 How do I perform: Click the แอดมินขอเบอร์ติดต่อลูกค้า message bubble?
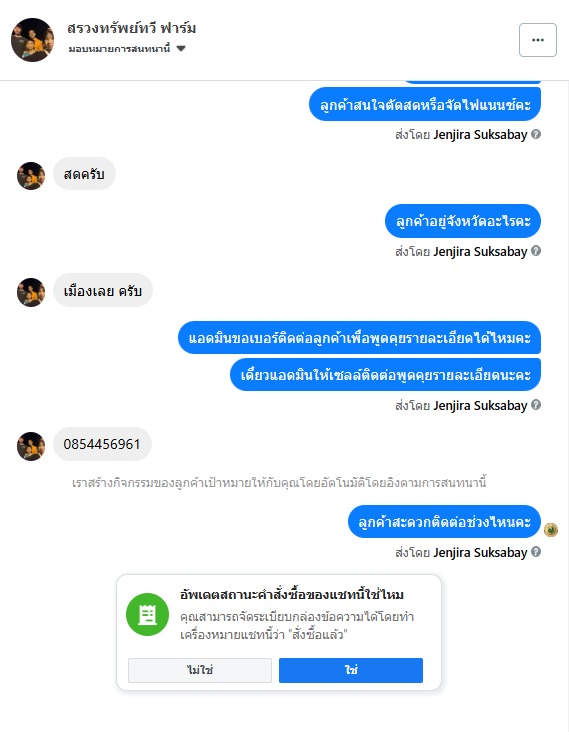pyautogui.click(x=360, y=337)
